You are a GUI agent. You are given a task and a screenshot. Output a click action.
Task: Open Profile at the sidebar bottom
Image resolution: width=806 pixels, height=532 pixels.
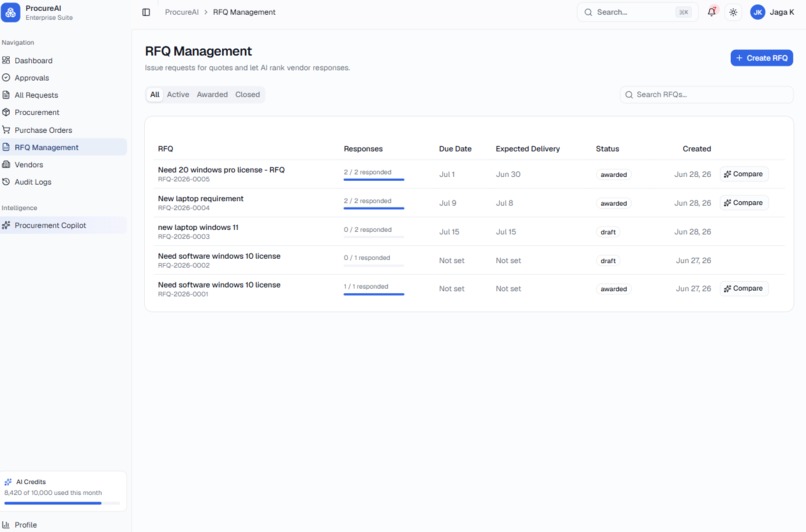[26, 525]
